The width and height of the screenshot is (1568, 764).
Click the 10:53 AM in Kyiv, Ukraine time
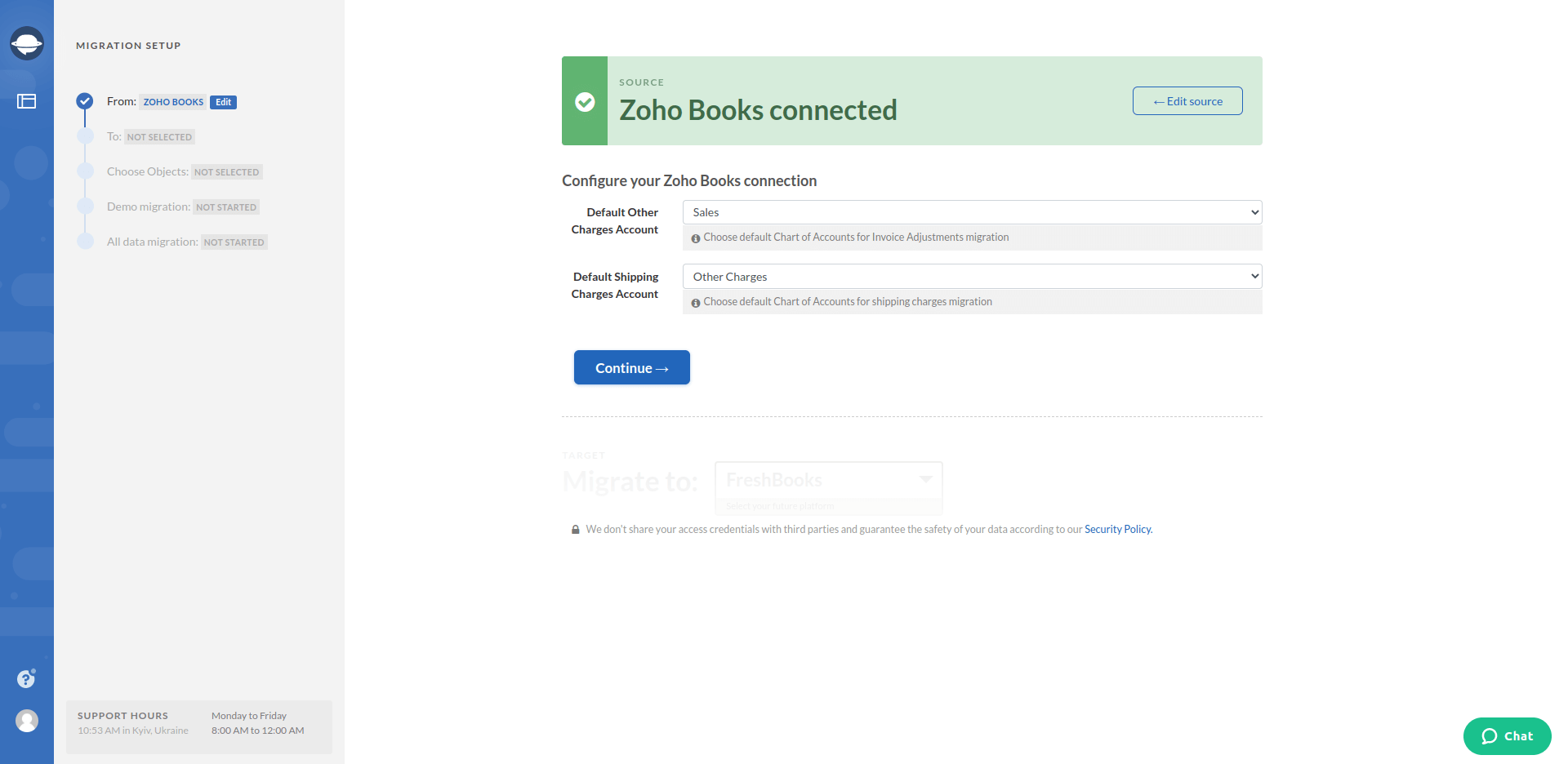click(133, 731)
